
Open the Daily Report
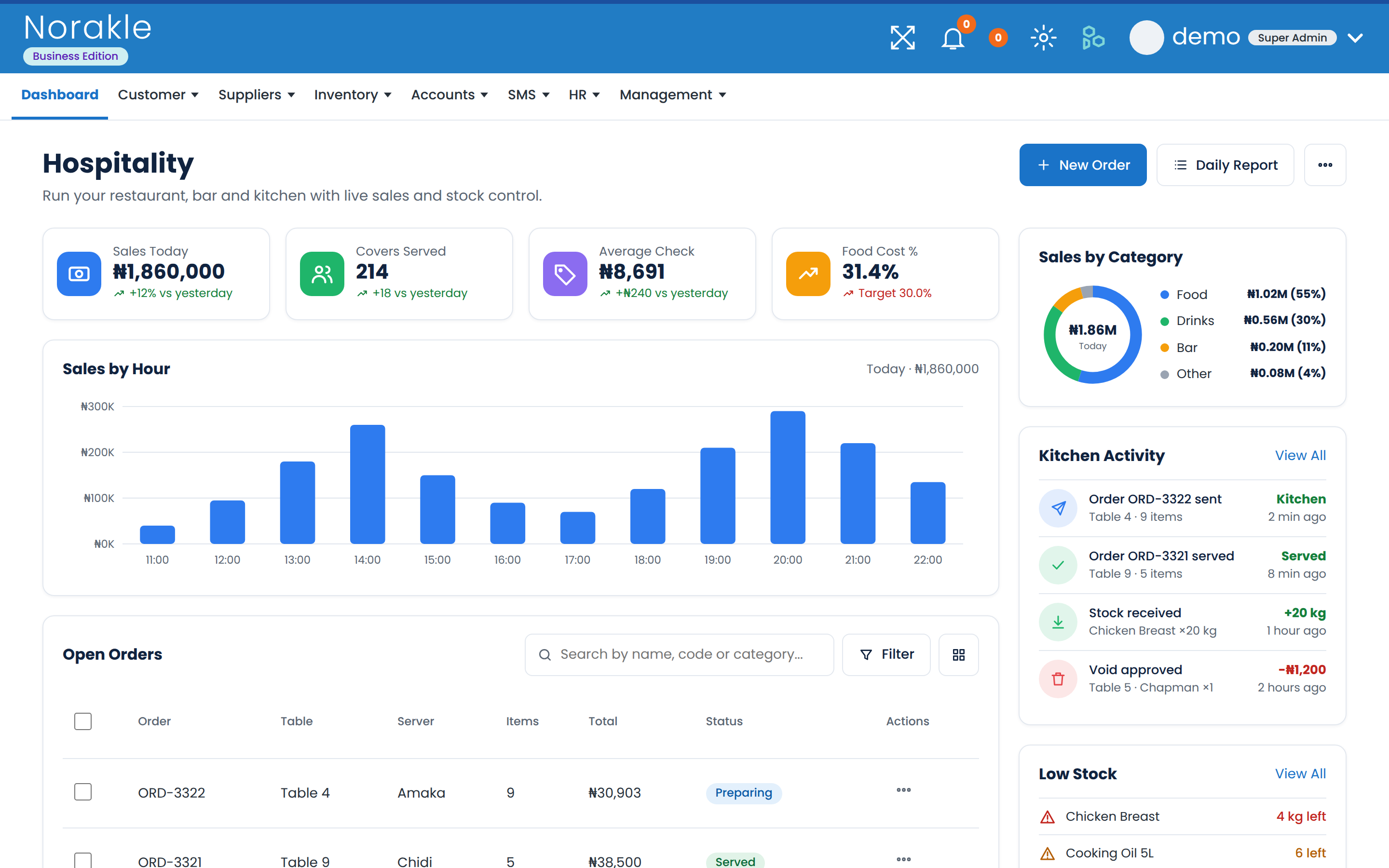tap(1225, 165)
